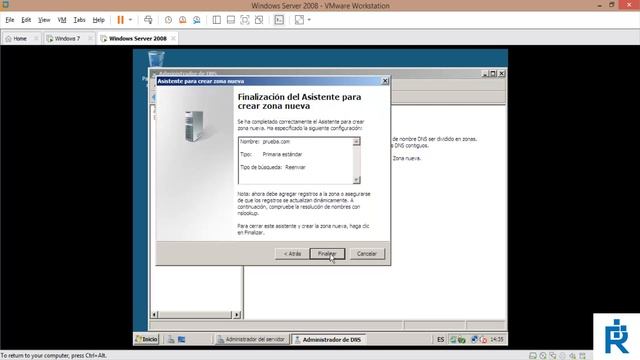Open the Help menu

click(x=98, y=20)
